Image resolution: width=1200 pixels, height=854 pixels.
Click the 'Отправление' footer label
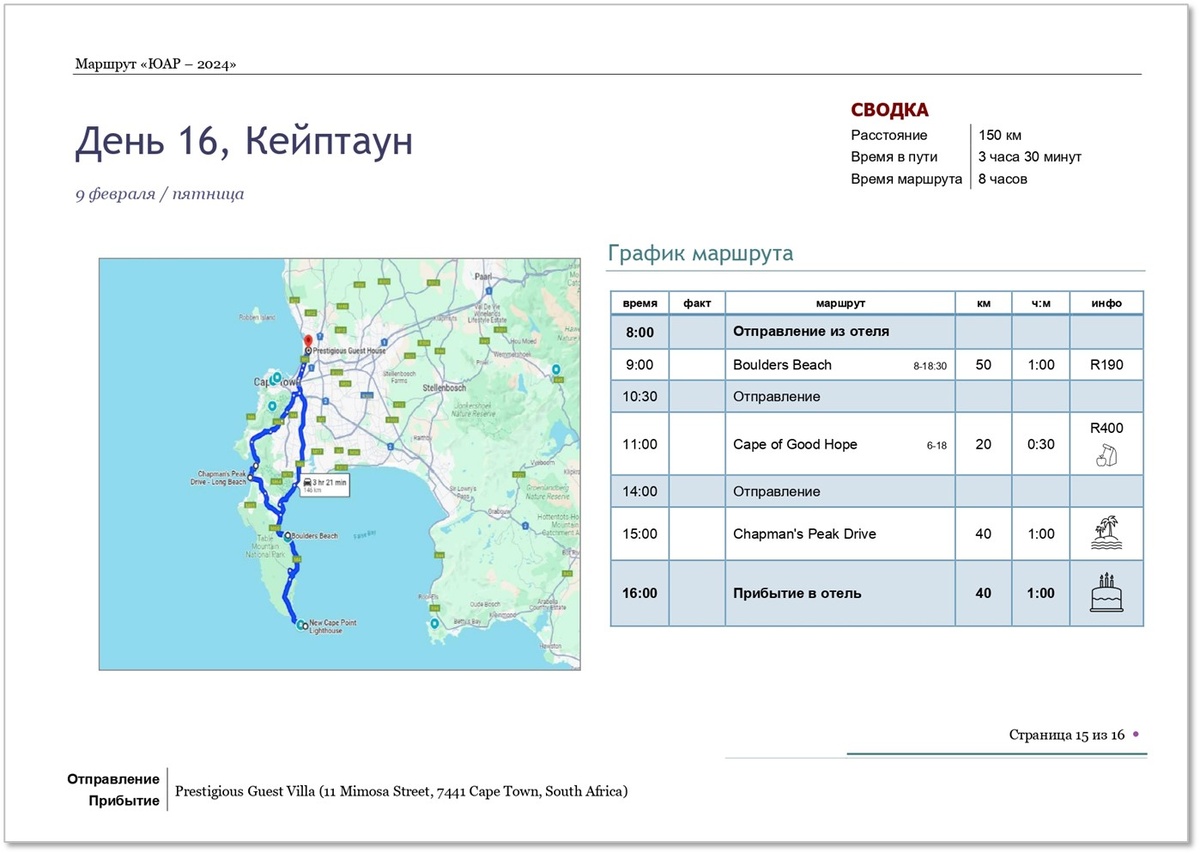pyautogui.click(x=114, y=779)
